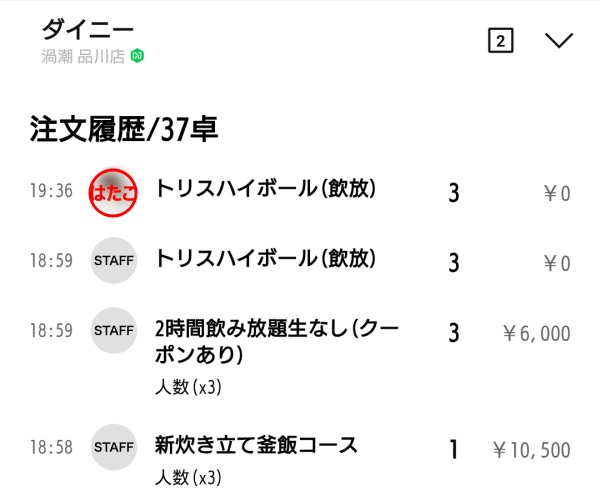Click the ¥6,000 price
This screenshot has height=501, width=600.
[536, 334]
